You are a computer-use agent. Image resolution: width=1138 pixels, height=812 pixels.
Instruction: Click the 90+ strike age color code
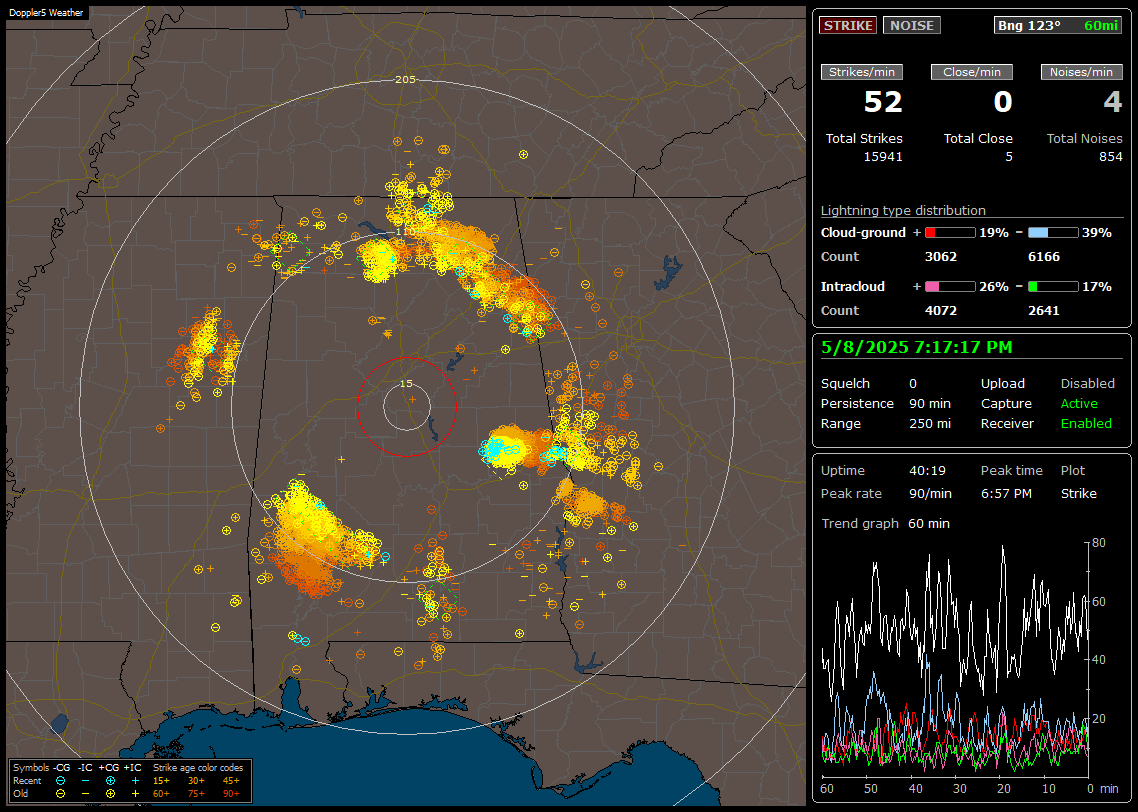(x=231, y=794)
